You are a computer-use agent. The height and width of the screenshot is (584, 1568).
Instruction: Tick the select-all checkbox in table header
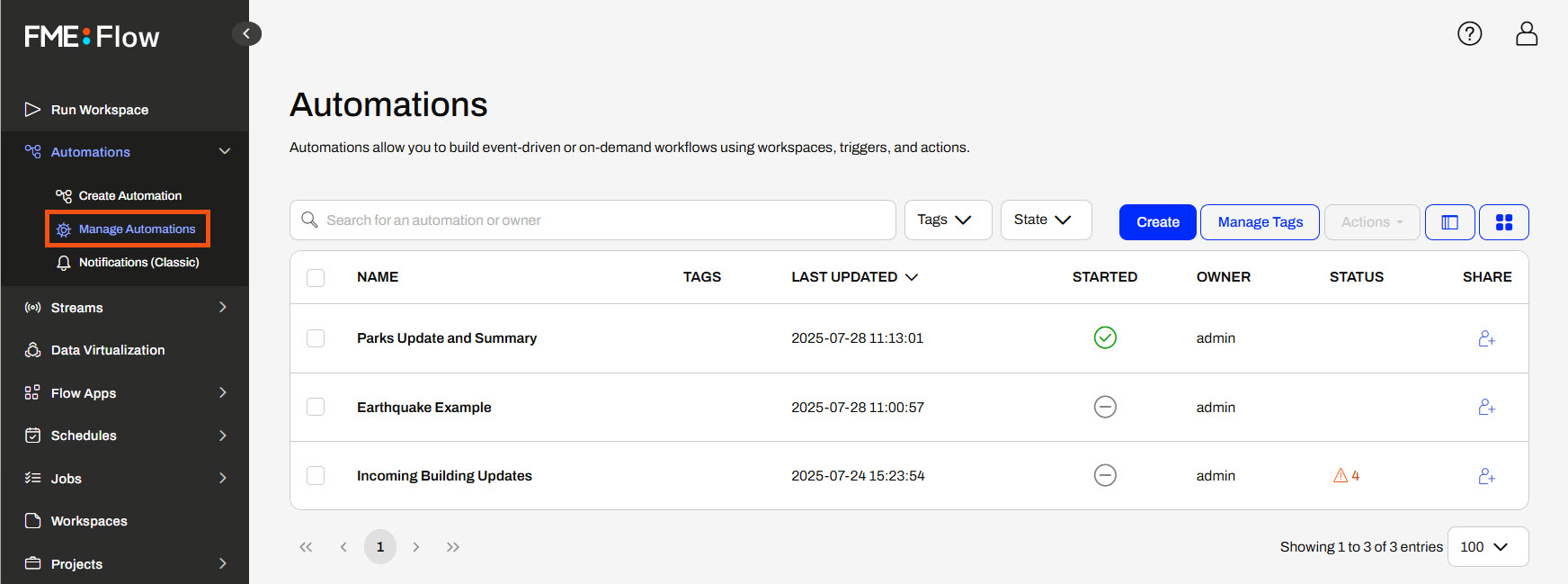coord(316,278)
